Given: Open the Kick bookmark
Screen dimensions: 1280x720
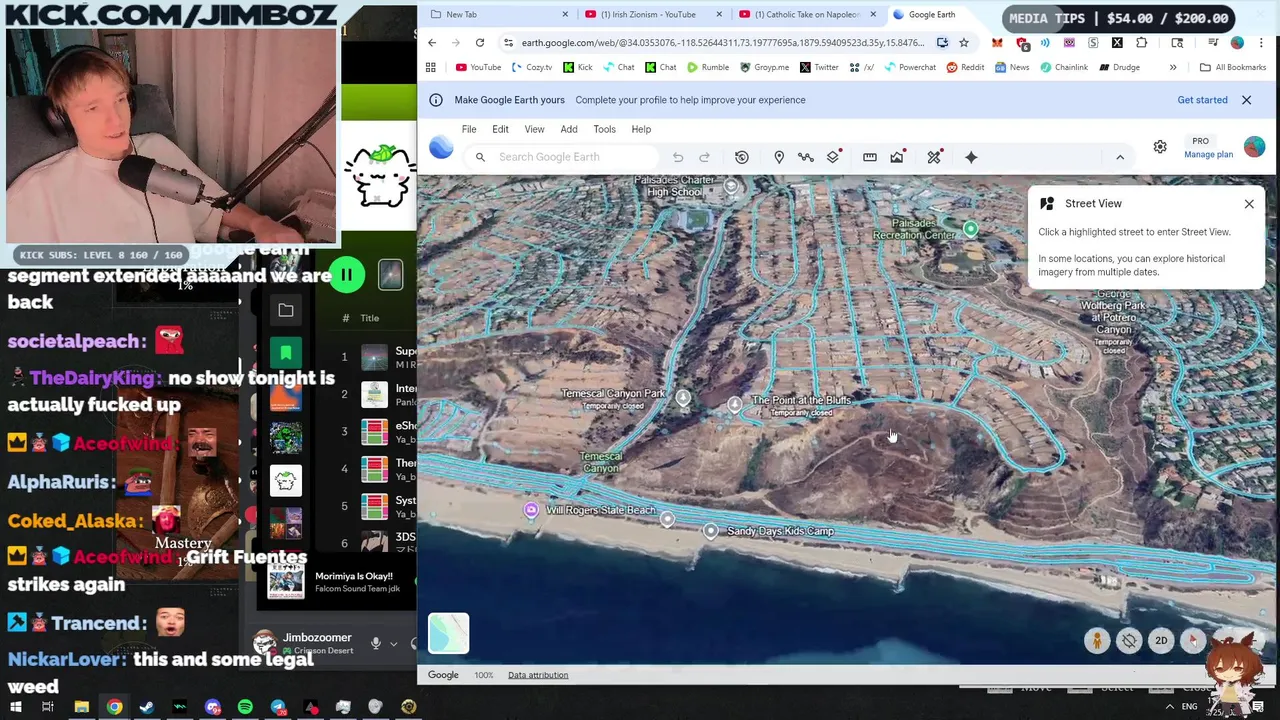Looking at the screenshot, I should [577, 67].
